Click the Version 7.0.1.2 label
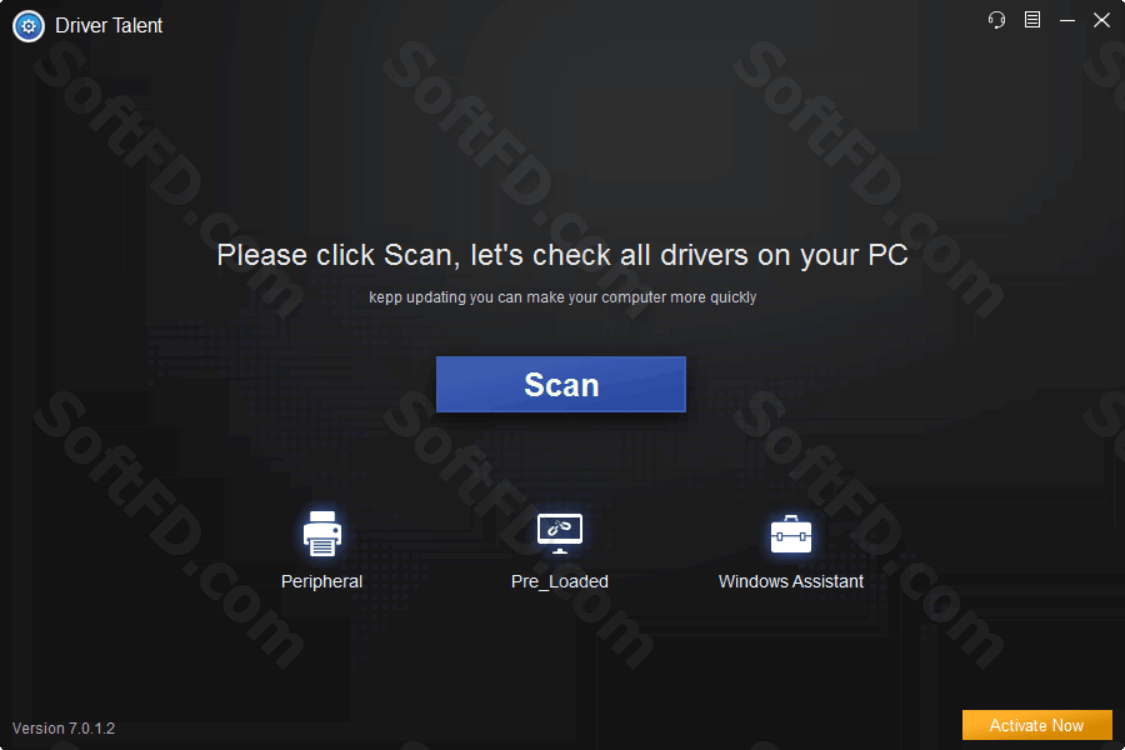The width and height of the screenshot is (1125, 750). click(x=64, y=728)
